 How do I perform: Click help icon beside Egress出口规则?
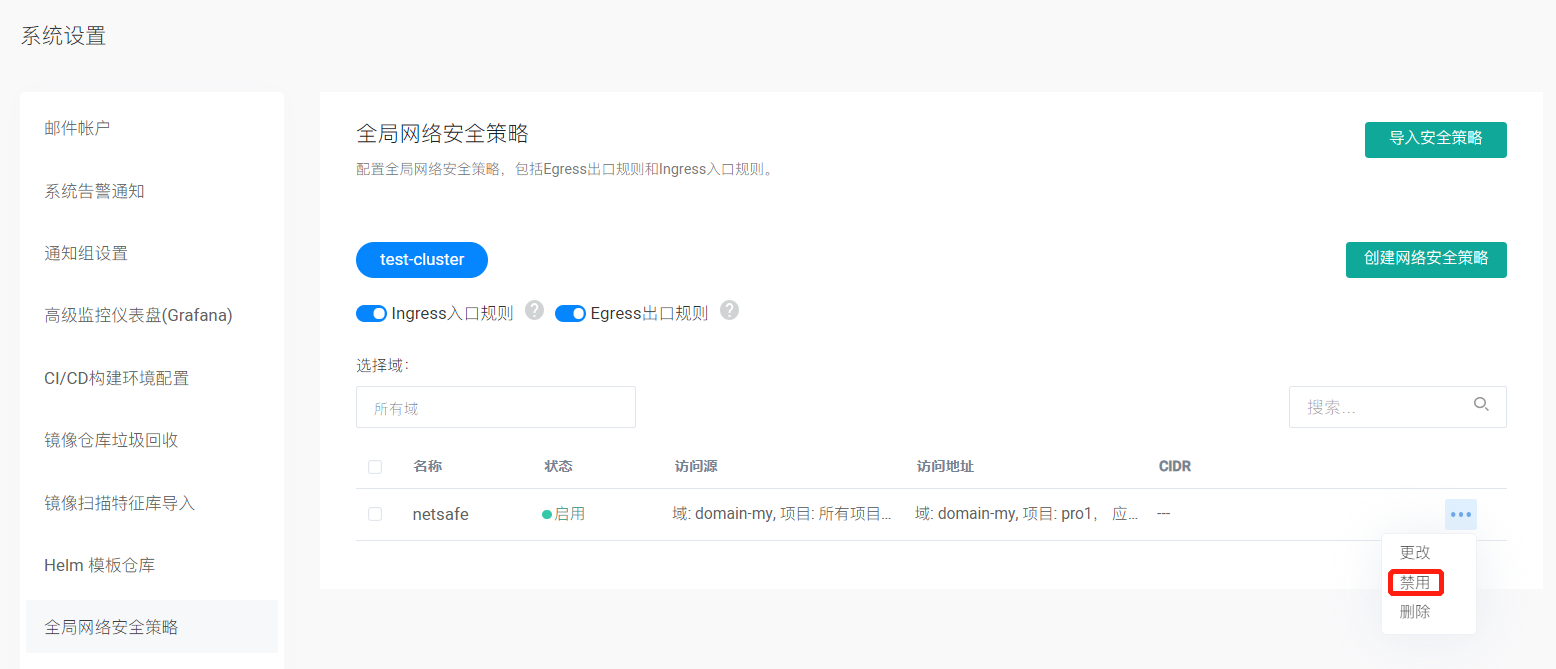click(x=730, y=310)
